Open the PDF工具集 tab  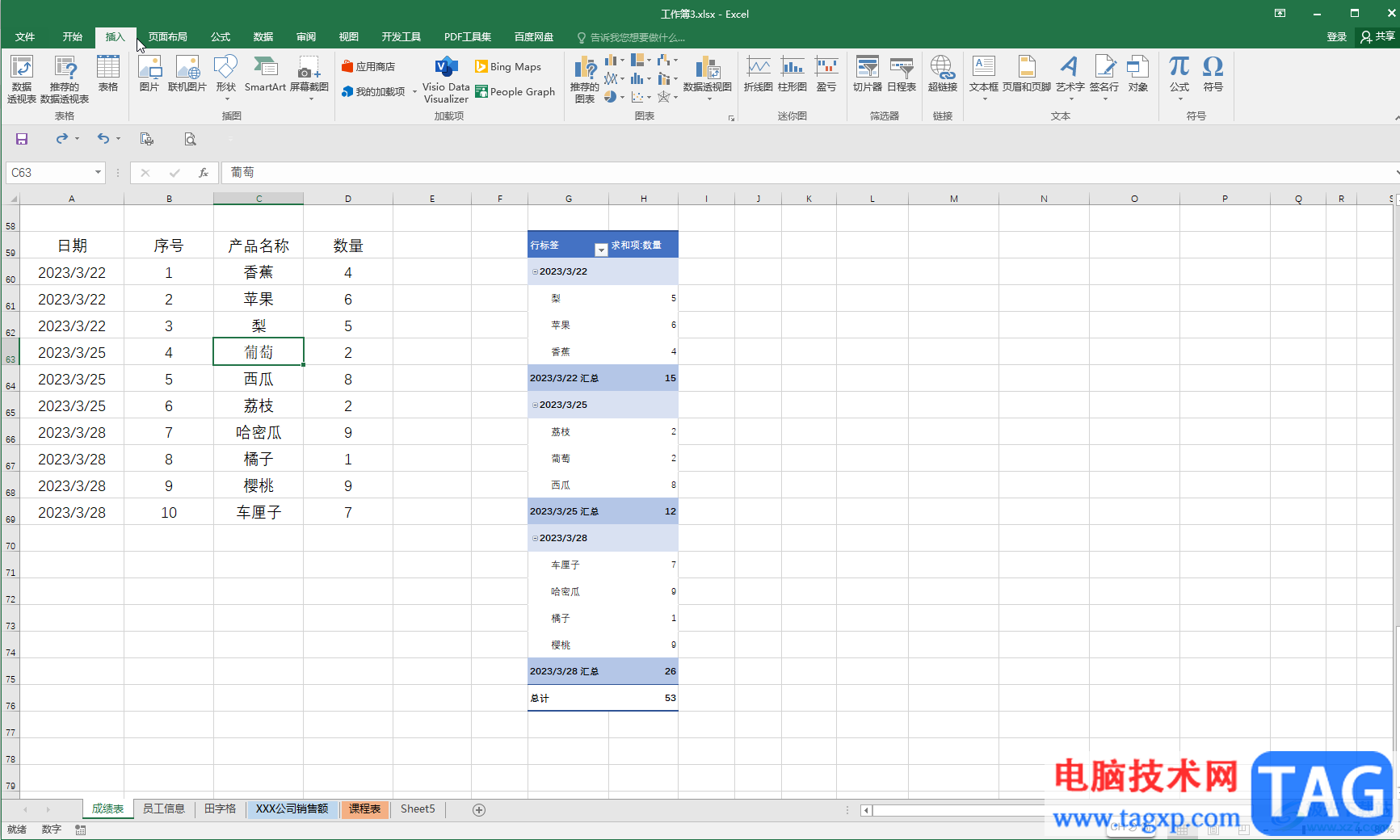tap(468, 37)
